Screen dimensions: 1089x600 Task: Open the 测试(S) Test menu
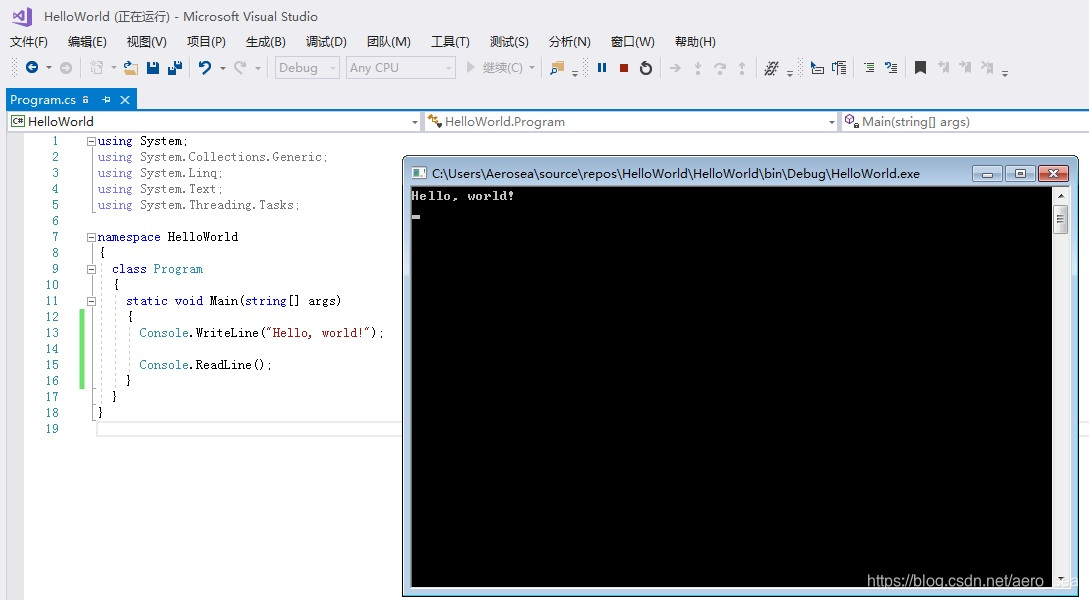pyautogui.click(x=509, y=42)
